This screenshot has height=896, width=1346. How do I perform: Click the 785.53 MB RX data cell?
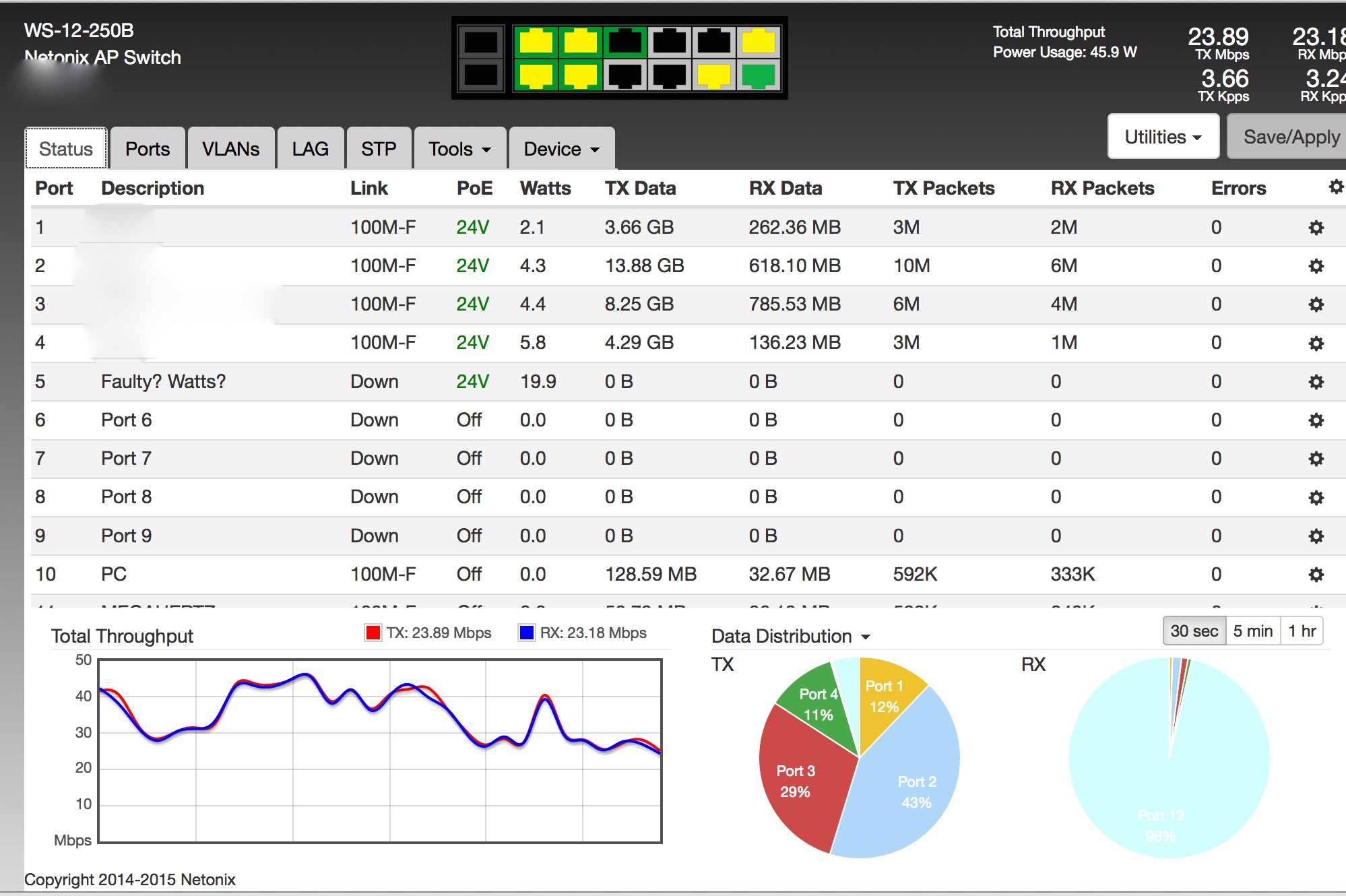[x=794, y=304]
